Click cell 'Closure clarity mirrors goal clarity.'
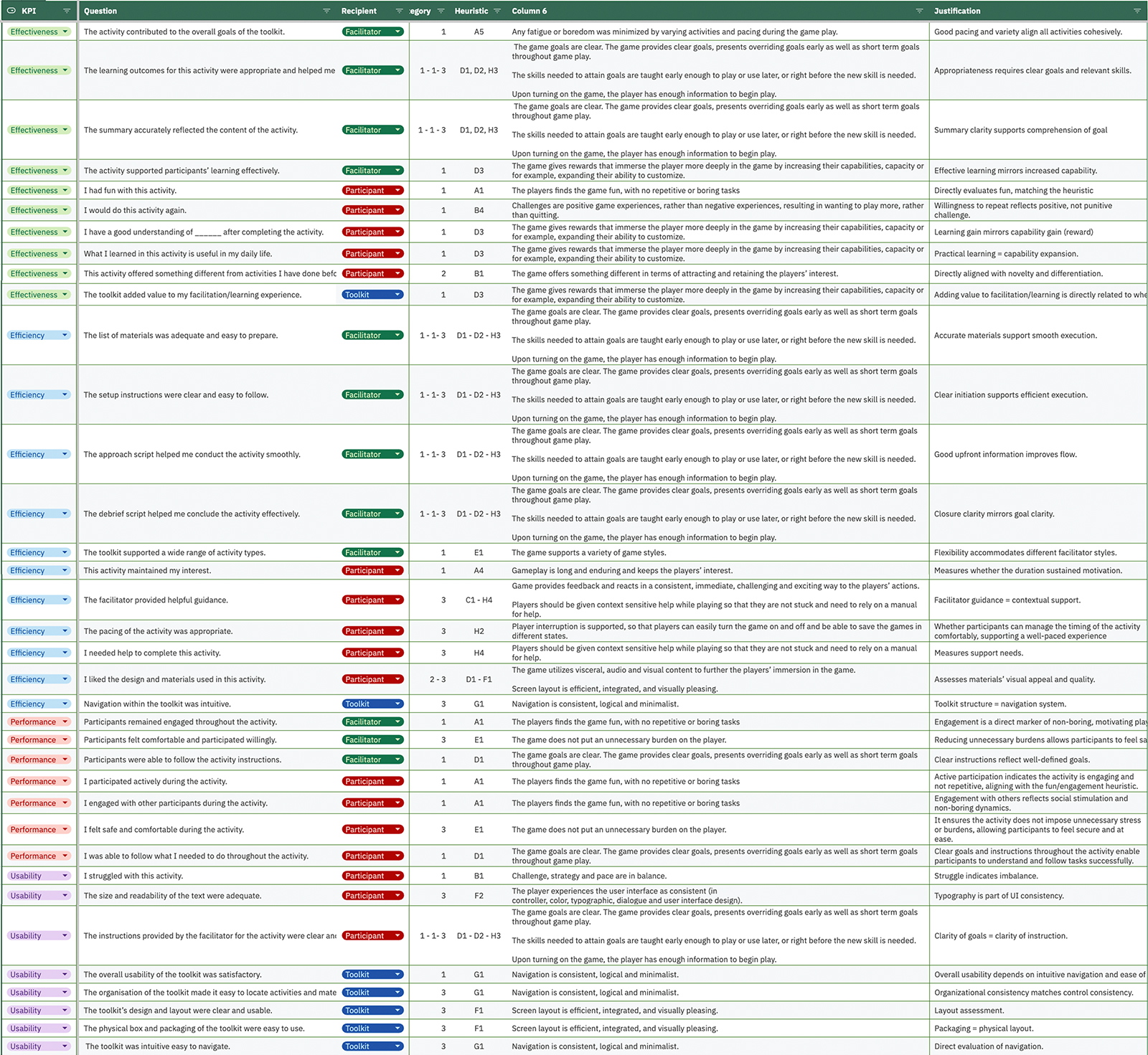Viewport: 1148px width, 1055px height. coord(994,514)
